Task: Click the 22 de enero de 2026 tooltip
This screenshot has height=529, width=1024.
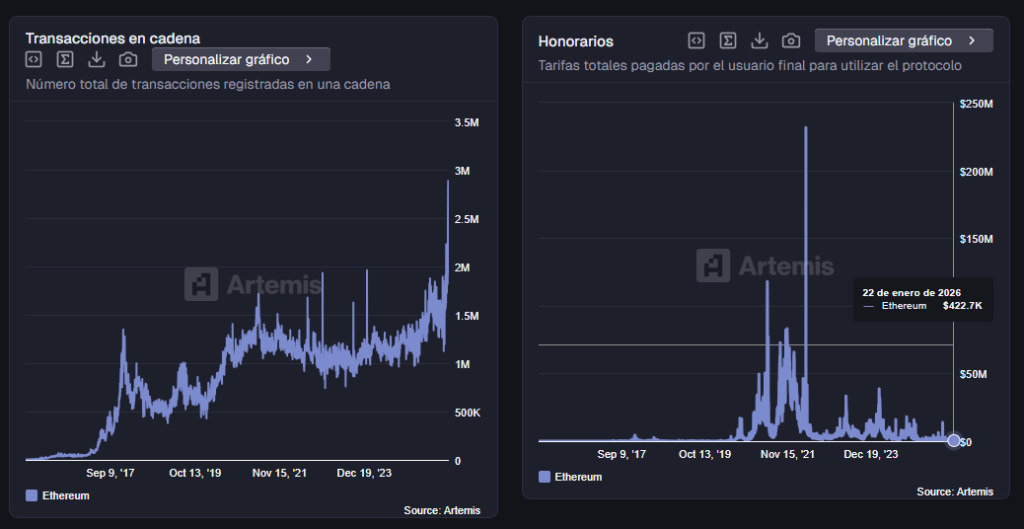Action: (x=921, y=299)
